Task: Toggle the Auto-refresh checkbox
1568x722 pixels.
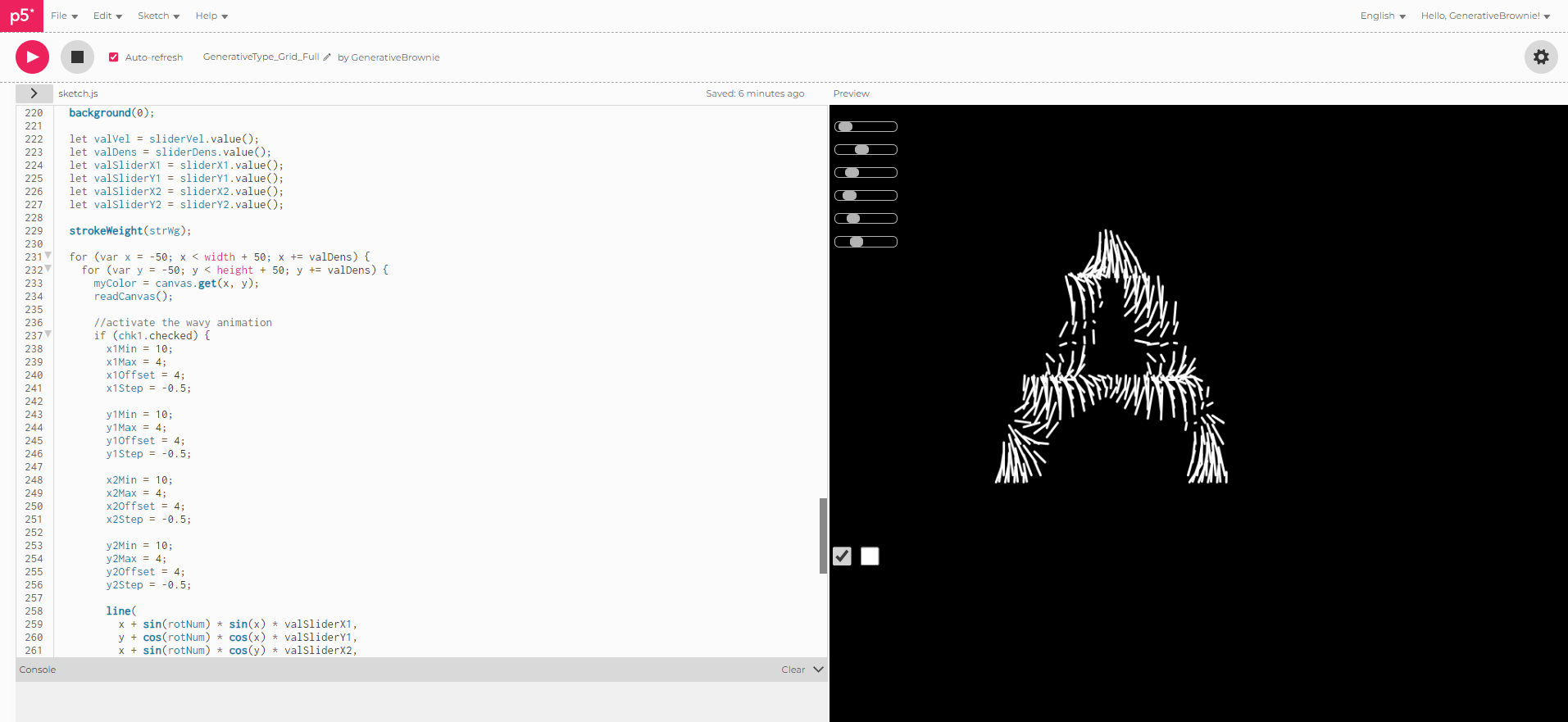Action: (114, 57)
